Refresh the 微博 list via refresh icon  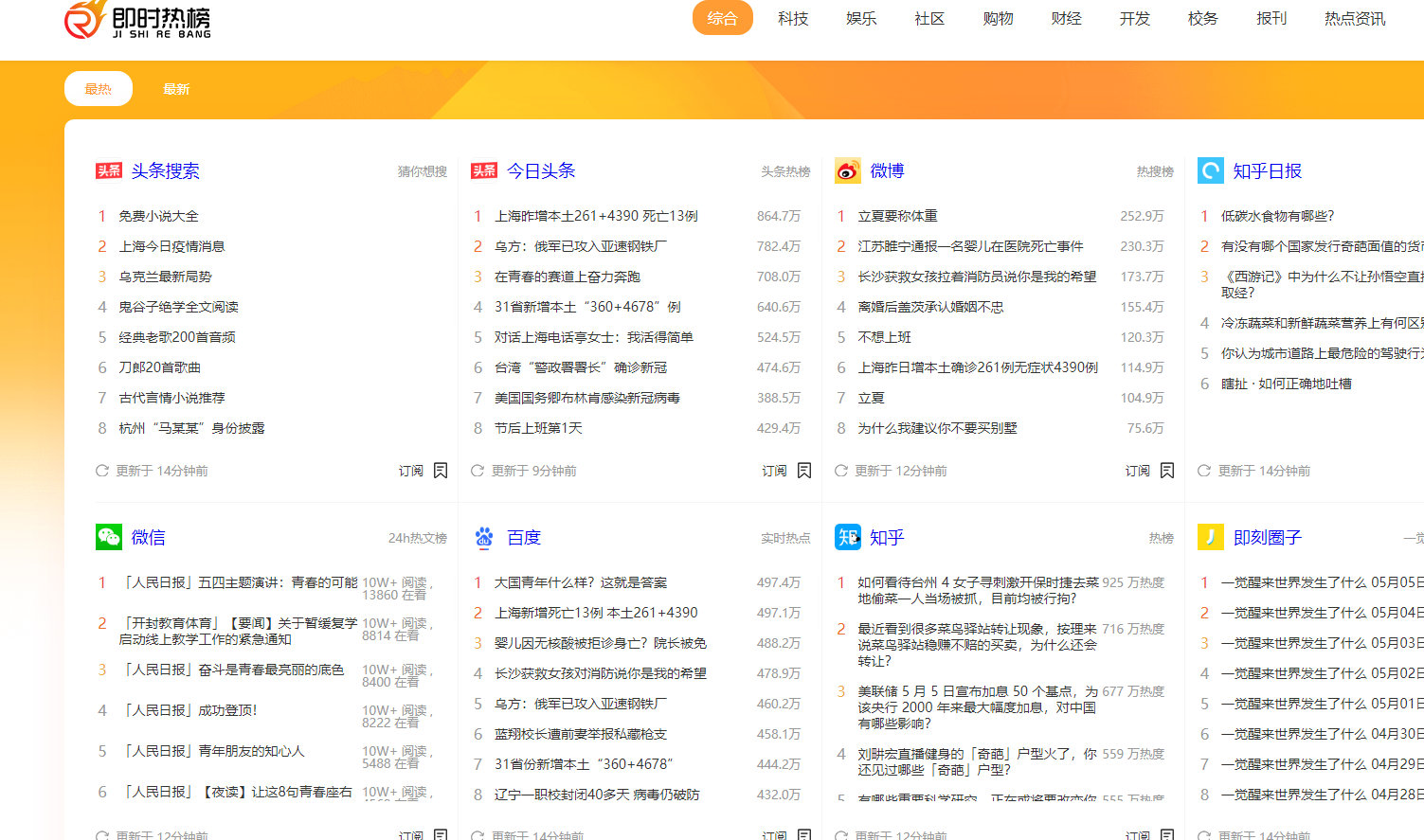click(x=841, y=471)
